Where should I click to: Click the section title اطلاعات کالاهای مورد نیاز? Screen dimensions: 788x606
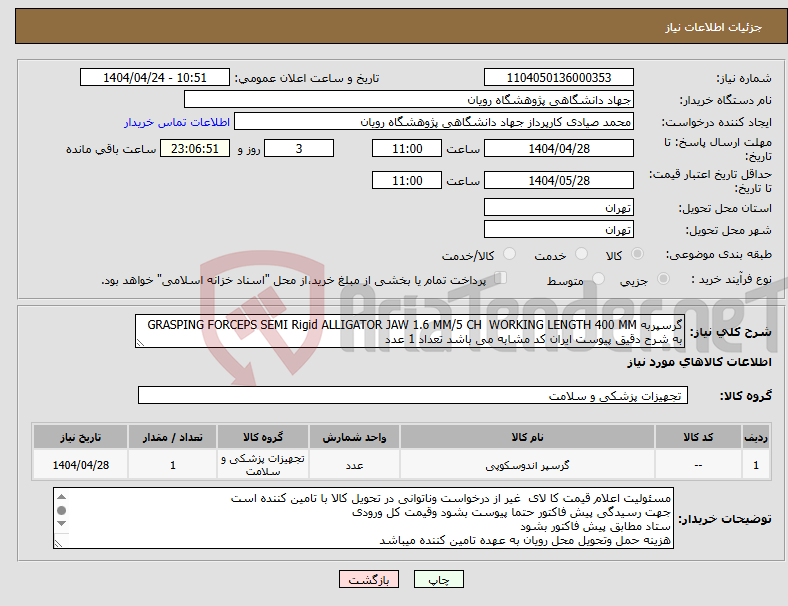[x=700, y=362]
